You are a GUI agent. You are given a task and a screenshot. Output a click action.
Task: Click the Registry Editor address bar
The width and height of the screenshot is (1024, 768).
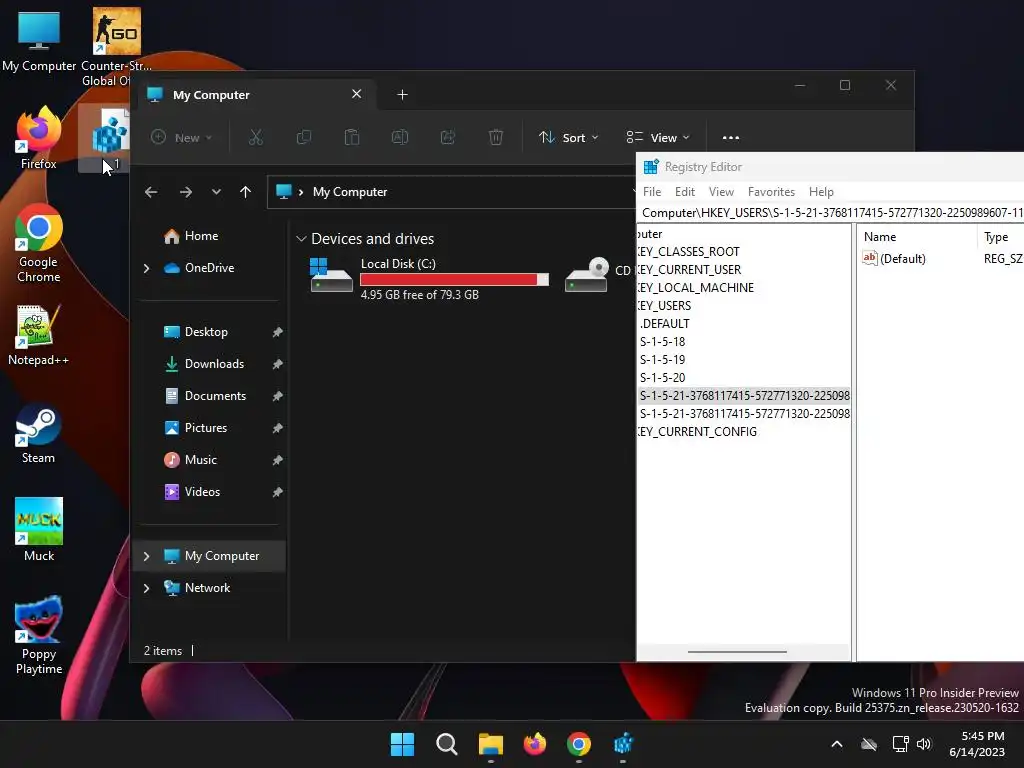[x=831, y=213]
